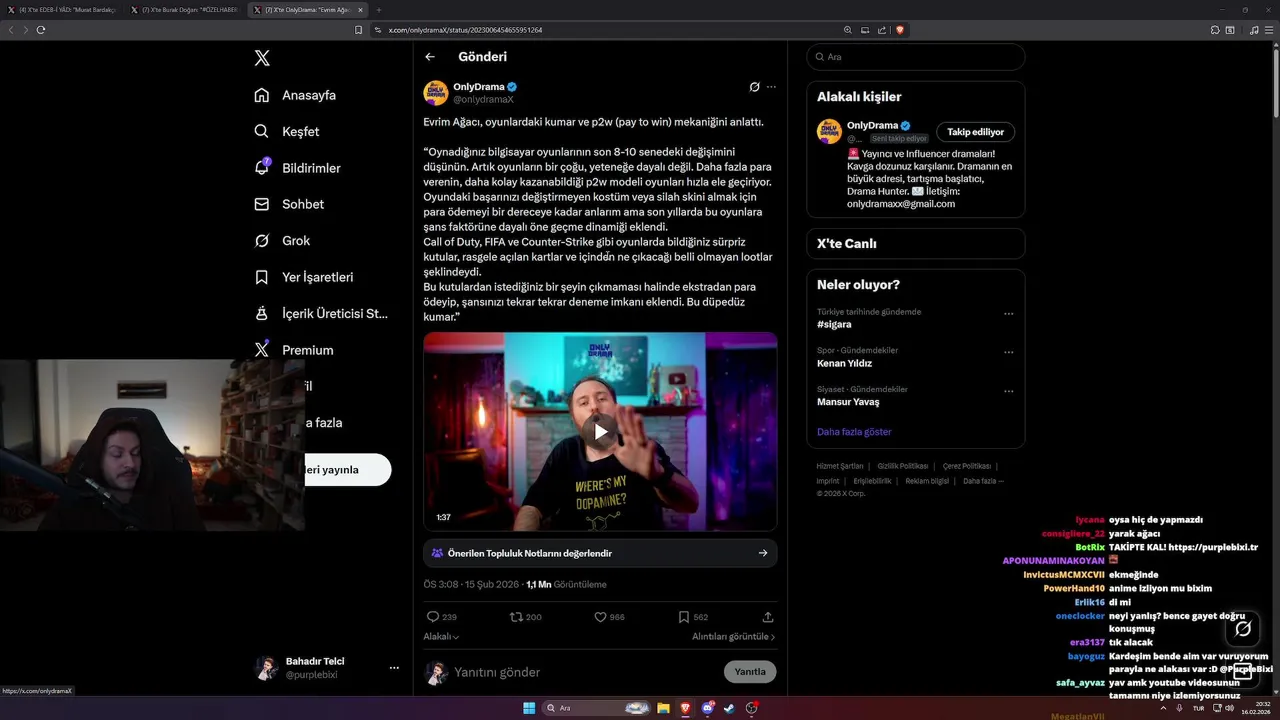This screenshot has width=1280, height=720.
Task: Click Daha fazla göster link
Action: (854, 432)
